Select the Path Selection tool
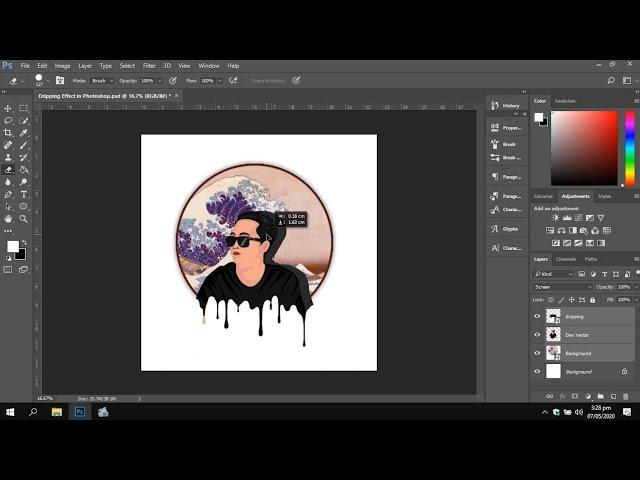Screen dimensions: 640x480 (8, 207)
